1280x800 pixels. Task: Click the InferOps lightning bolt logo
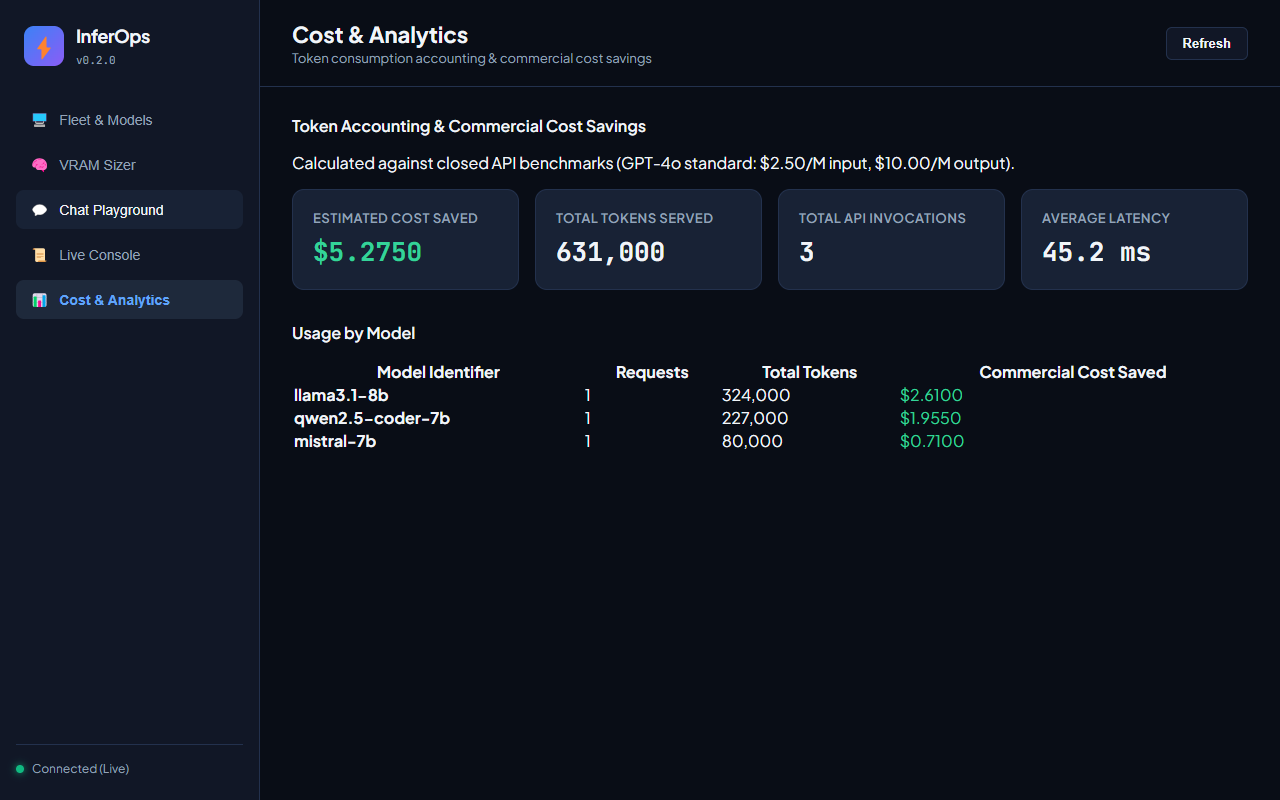point(44,46)
